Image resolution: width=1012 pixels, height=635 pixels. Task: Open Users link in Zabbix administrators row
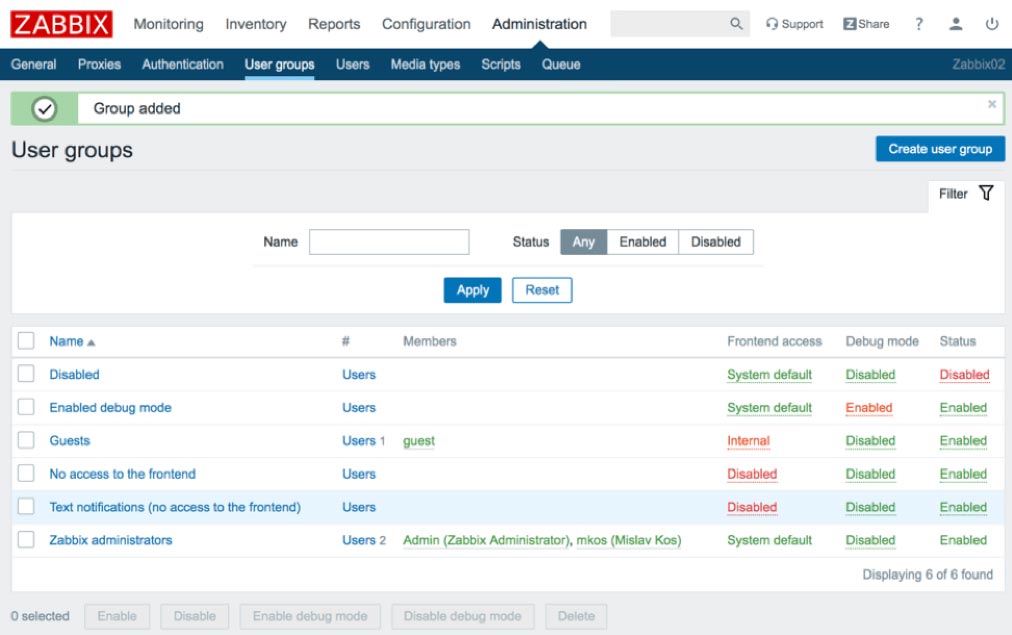coord(359,540)
